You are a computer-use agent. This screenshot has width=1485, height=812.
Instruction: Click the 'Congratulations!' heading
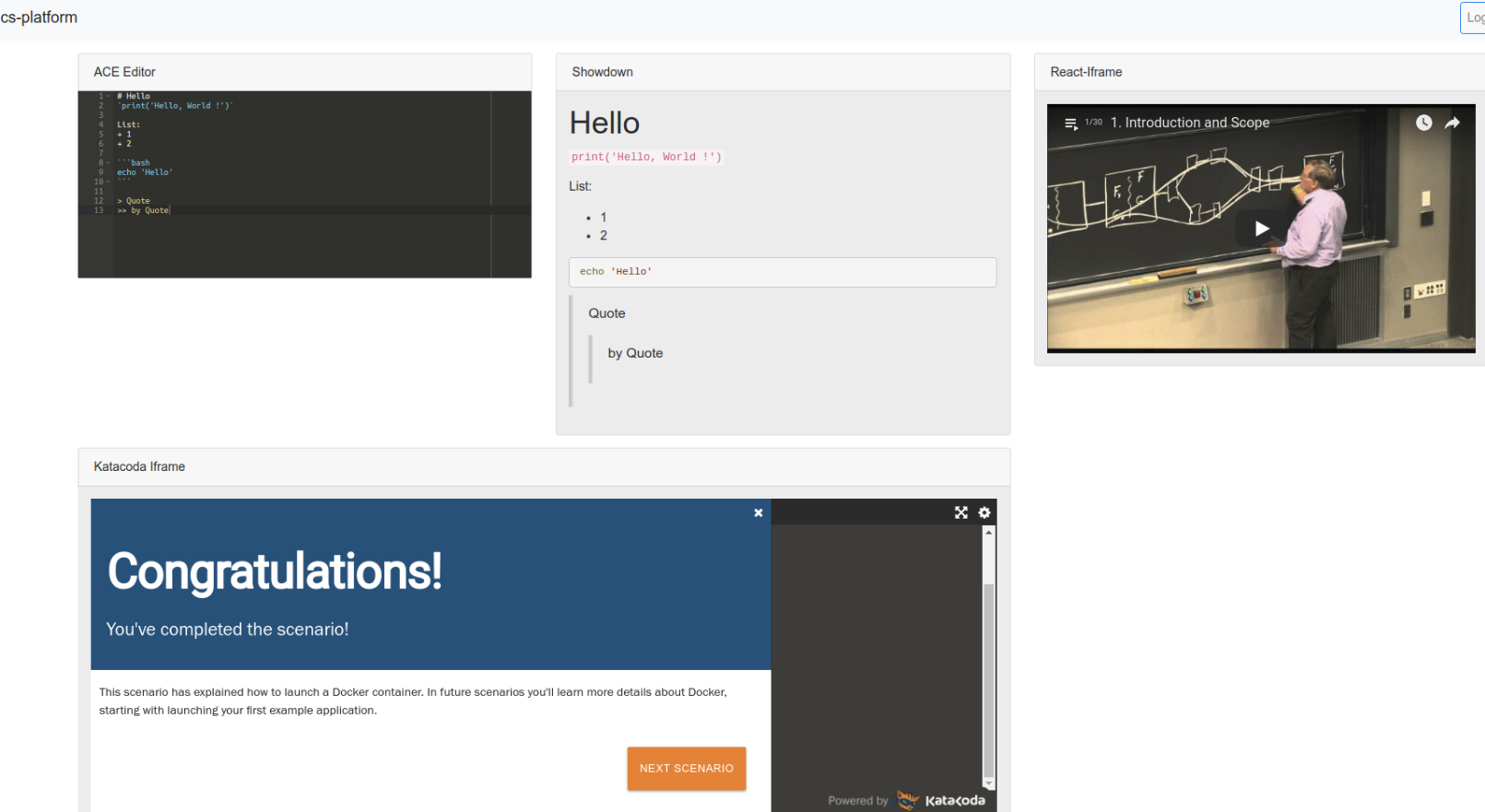click(x=275, y=571)
